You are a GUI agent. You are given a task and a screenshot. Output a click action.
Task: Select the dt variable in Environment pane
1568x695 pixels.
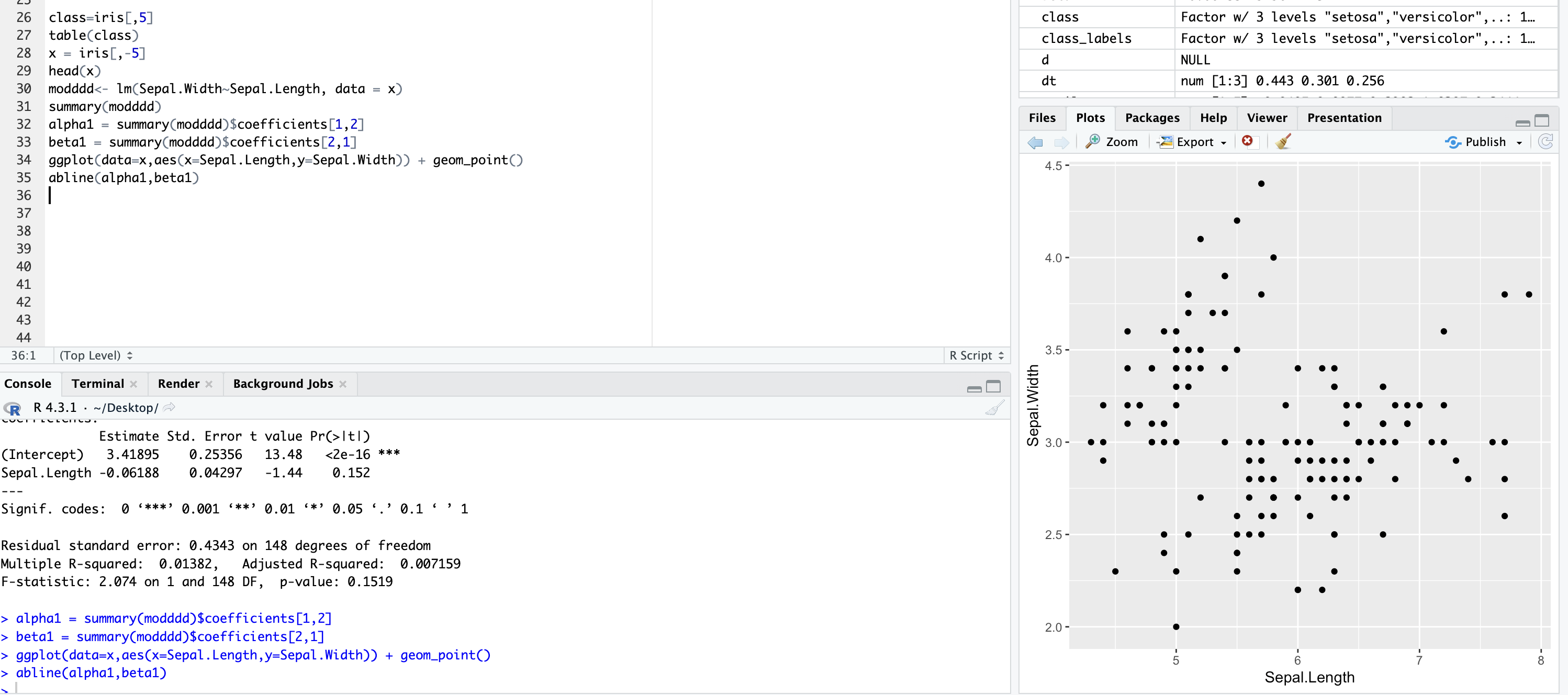[x=1049, y=80]
